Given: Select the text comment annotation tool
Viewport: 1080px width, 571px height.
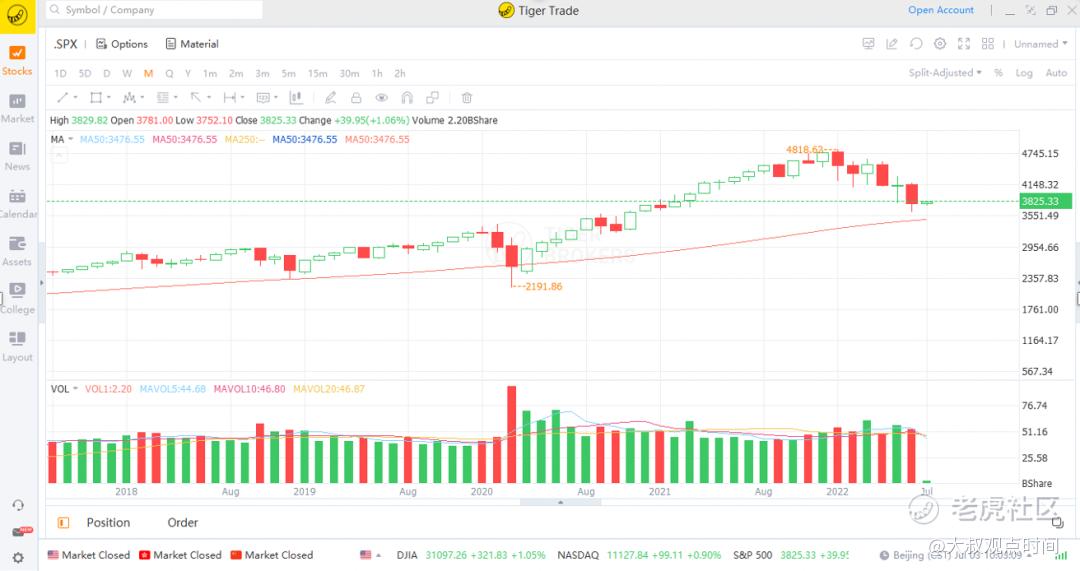Looking at the screenshot, I should coord(263,98).
